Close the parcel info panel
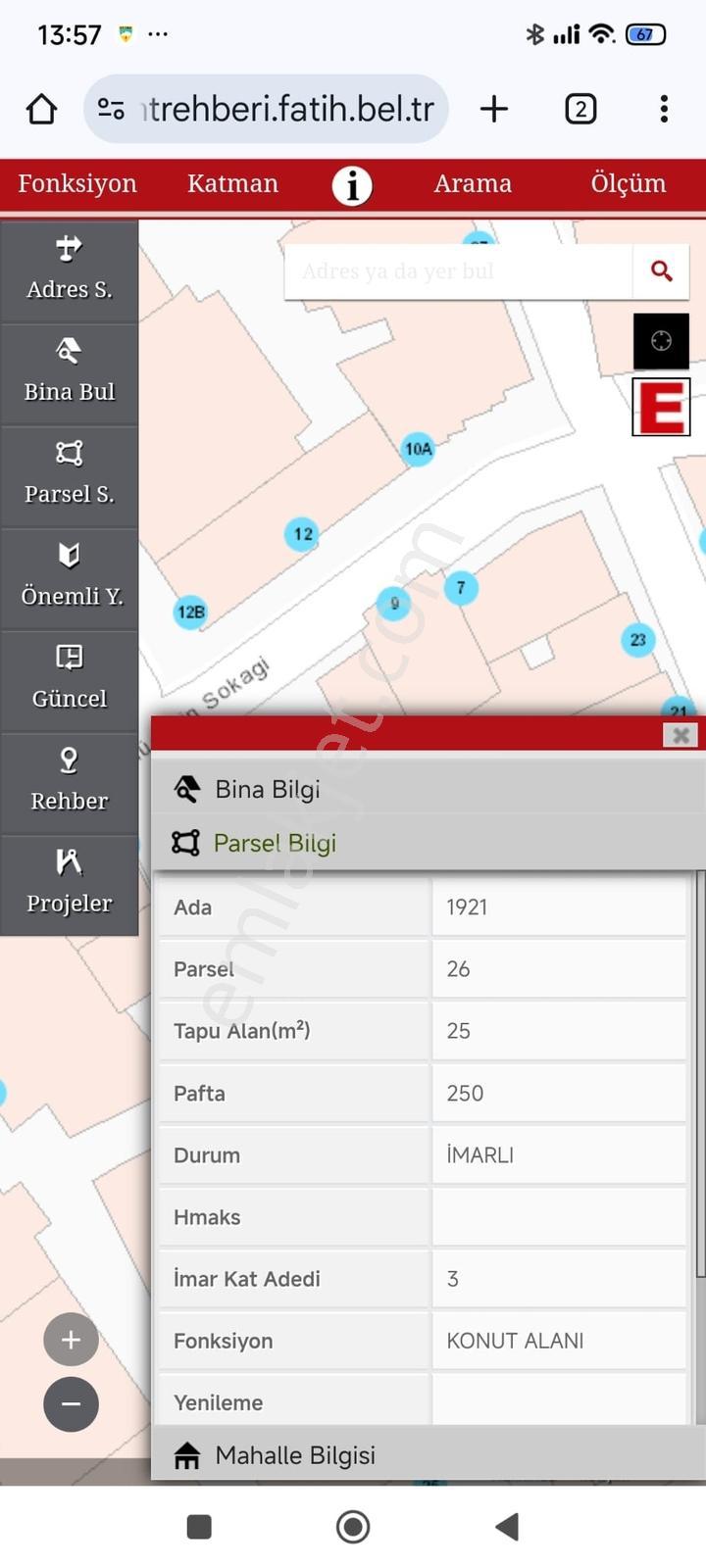706x1568 pixels. [x=681, y=735]
